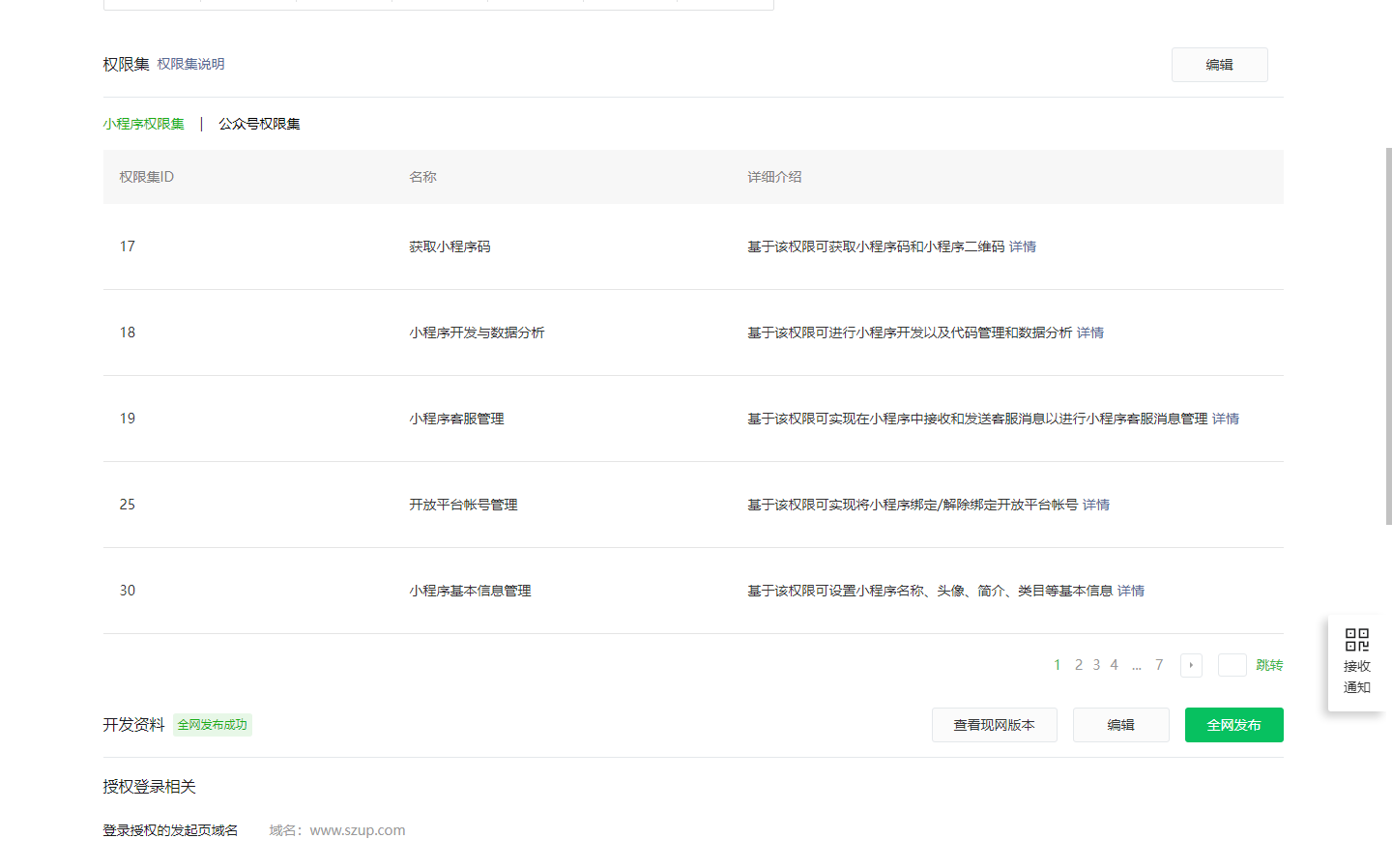Click the 跳转 jump link
Viewport: 1392px width, 868px height.
[x=1269, y=665]
